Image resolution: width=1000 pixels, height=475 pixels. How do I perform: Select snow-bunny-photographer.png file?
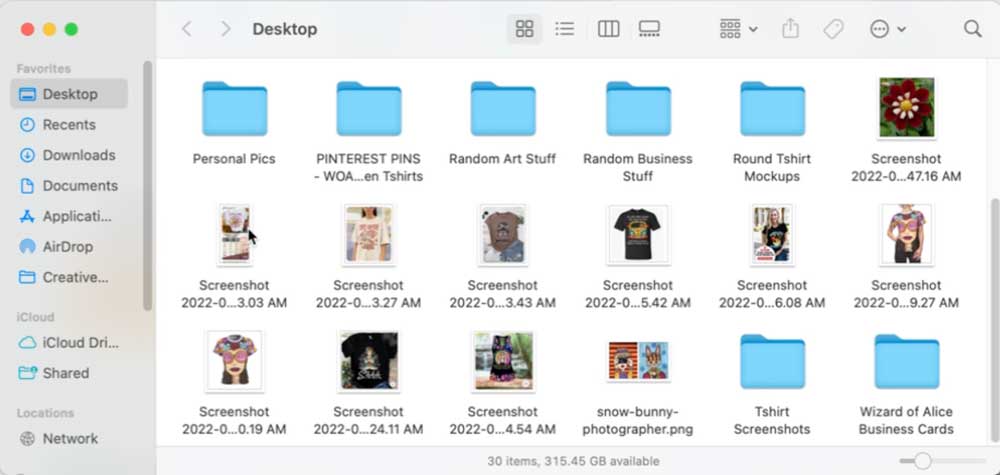(638, 361)
